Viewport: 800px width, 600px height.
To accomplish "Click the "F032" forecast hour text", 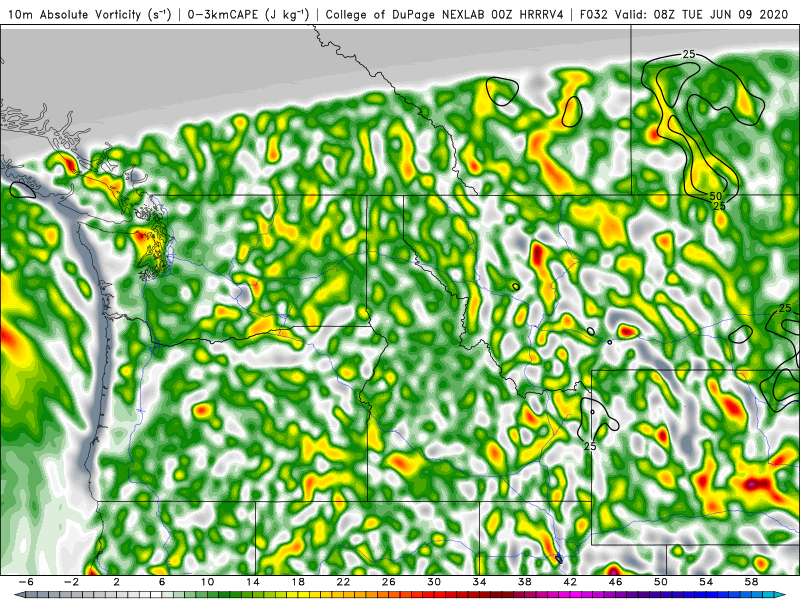I will (x=594, y=14).
